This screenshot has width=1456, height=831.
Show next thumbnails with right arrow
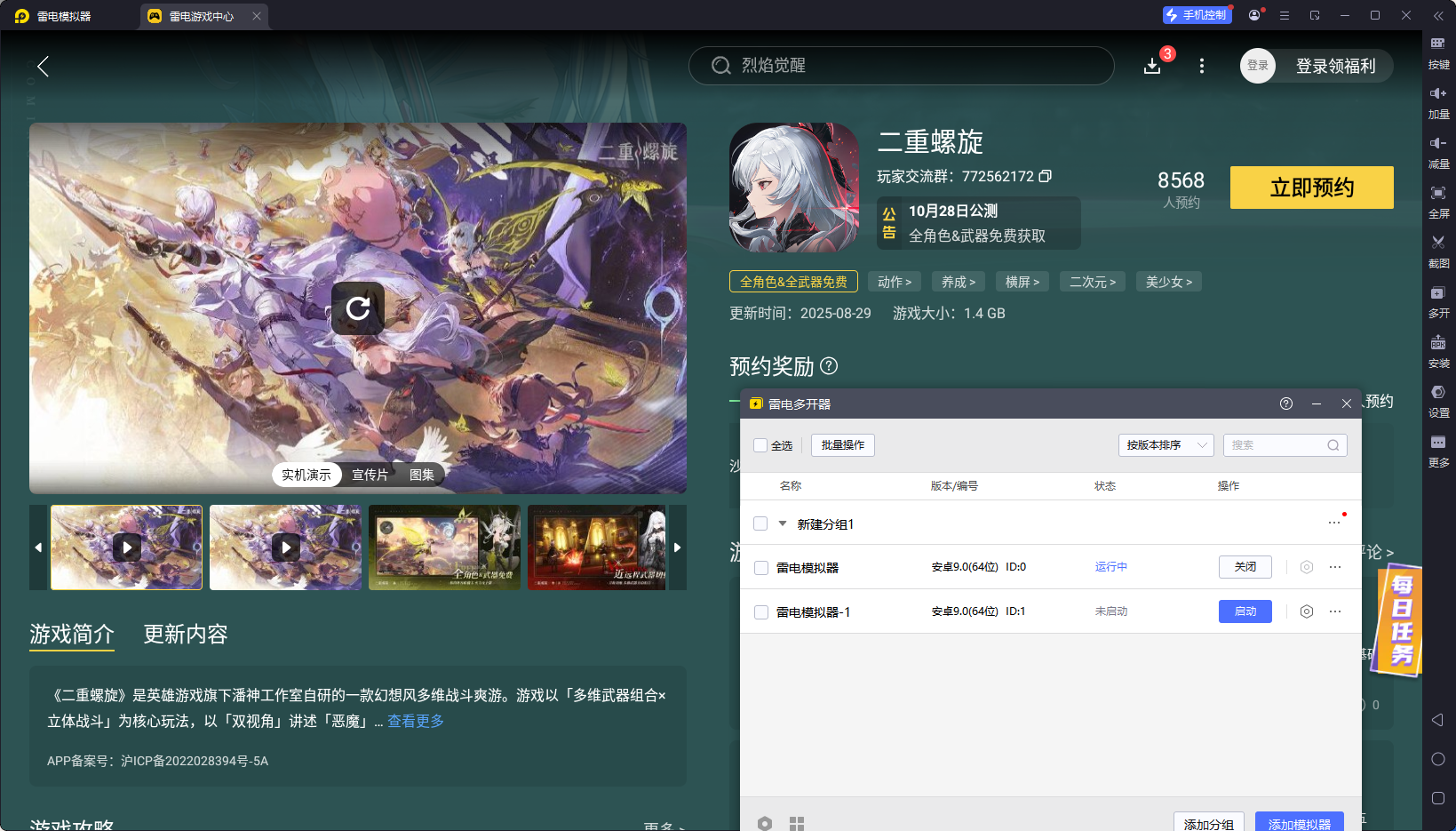[677, 547]
